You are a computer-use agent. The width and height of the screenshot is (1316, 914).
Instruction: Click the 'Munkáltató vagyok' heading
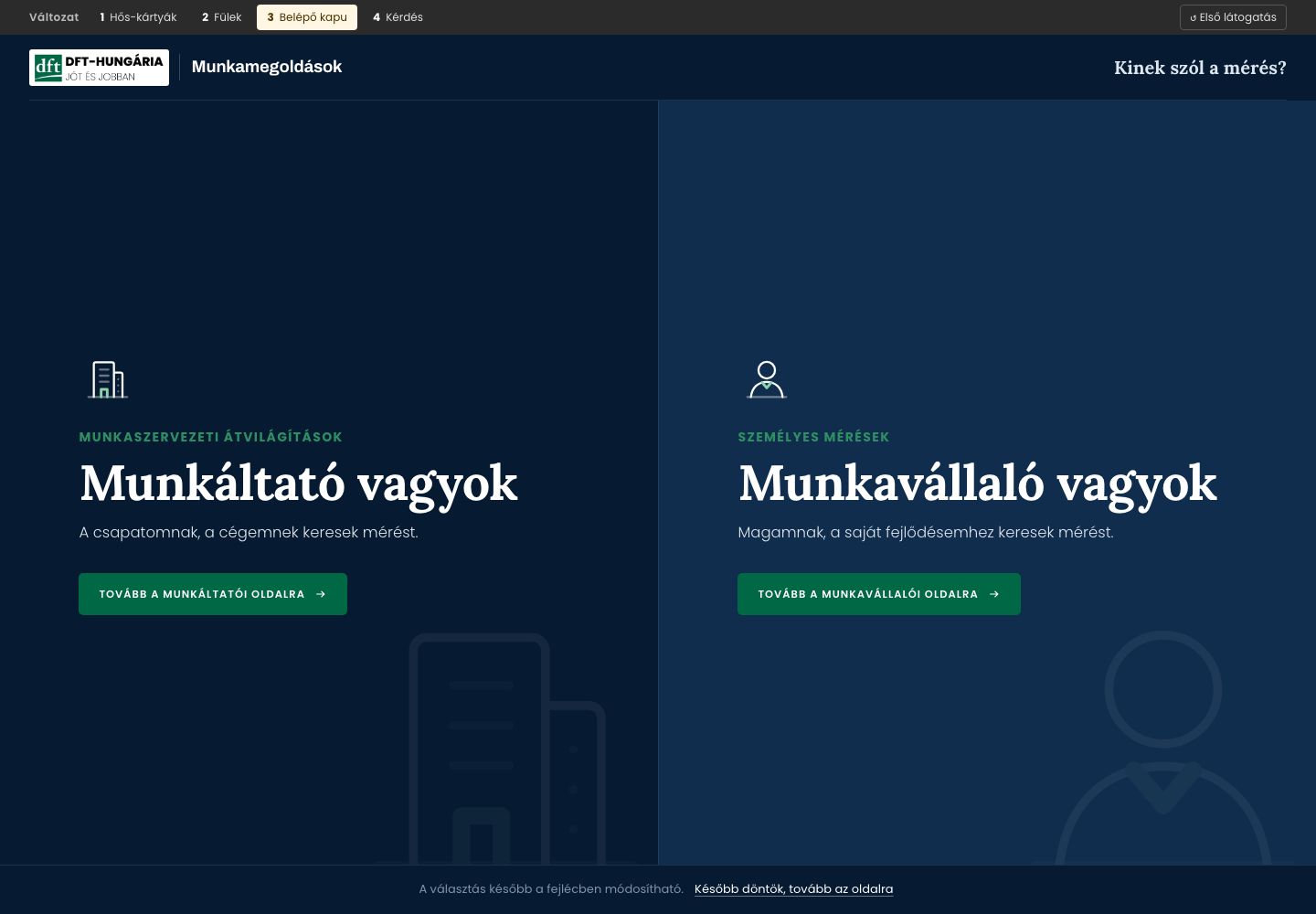(299, 483)
